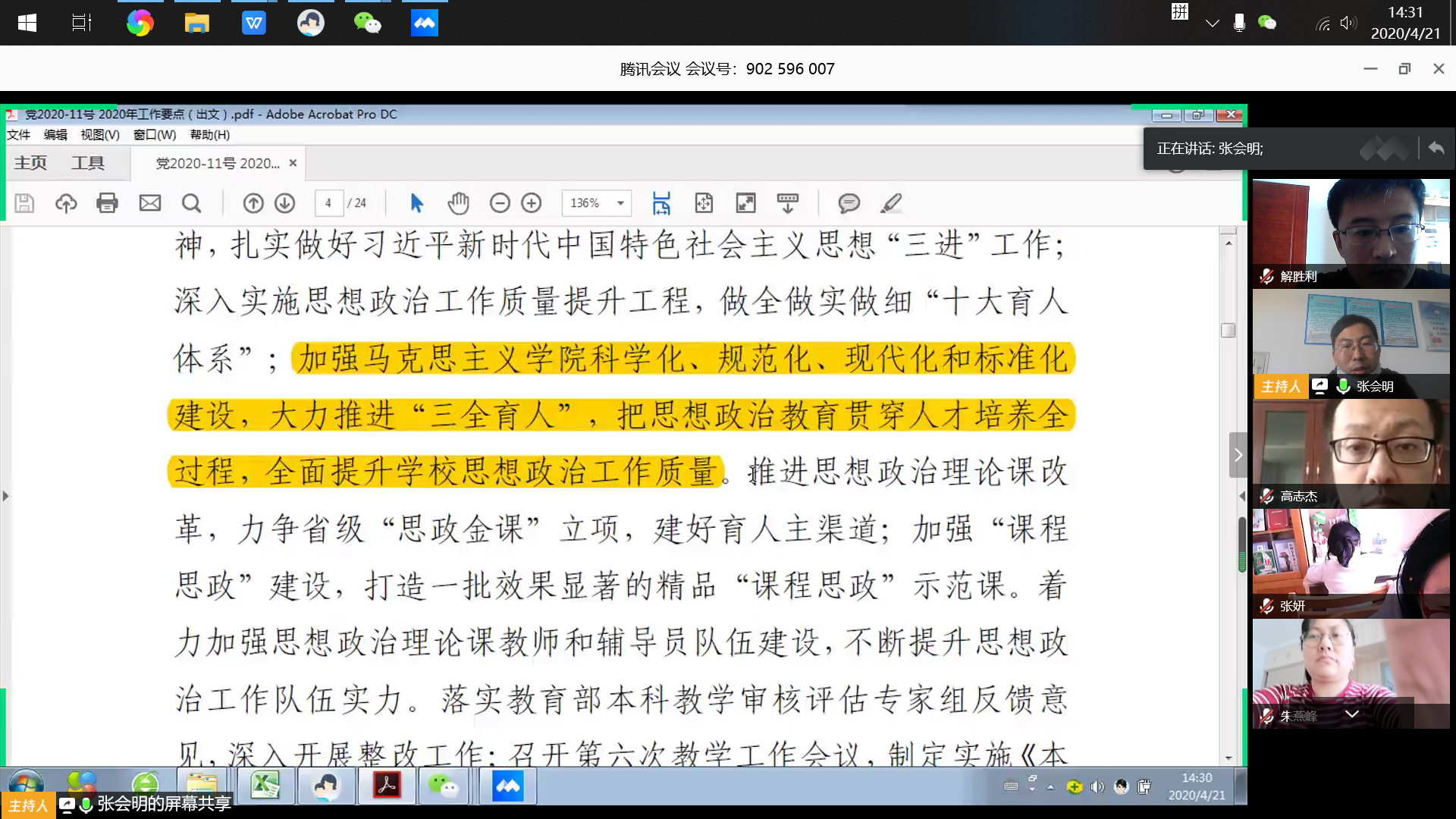Click the Email envelope icon
The height and width of the screenshot is (819, 1456).
click(150, 203)
